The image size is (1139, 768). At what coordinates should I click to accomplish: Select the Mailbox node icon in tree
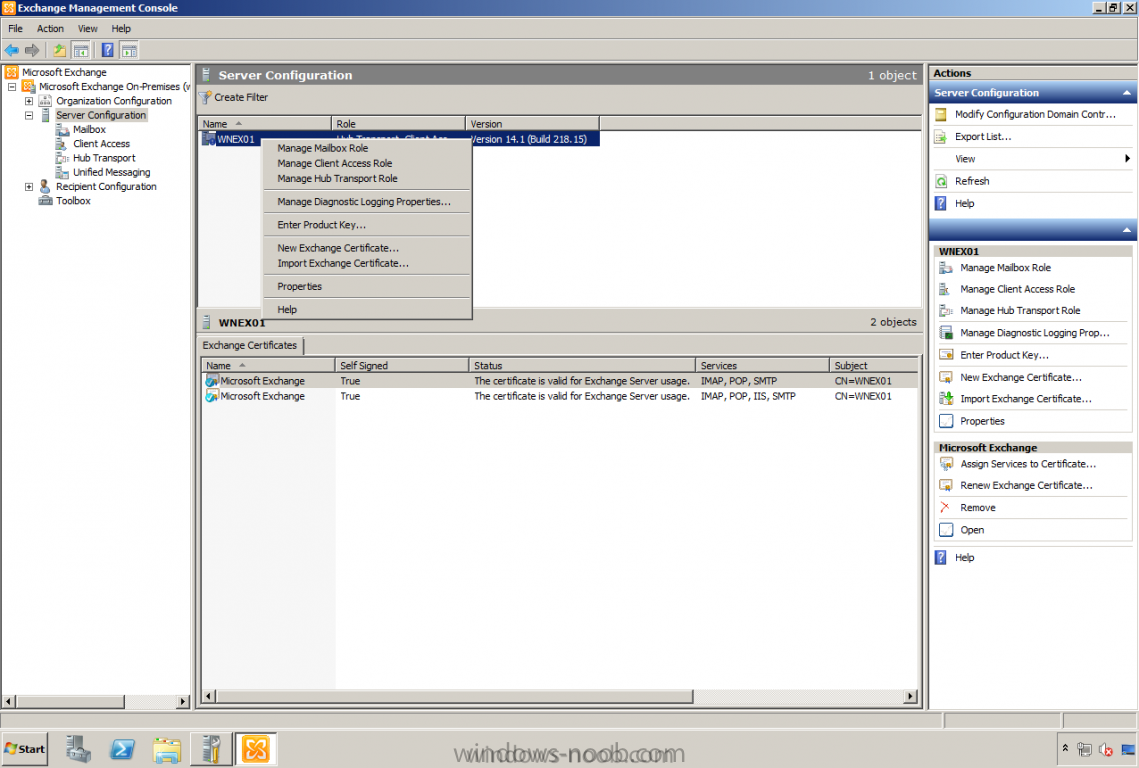[62, 129]
